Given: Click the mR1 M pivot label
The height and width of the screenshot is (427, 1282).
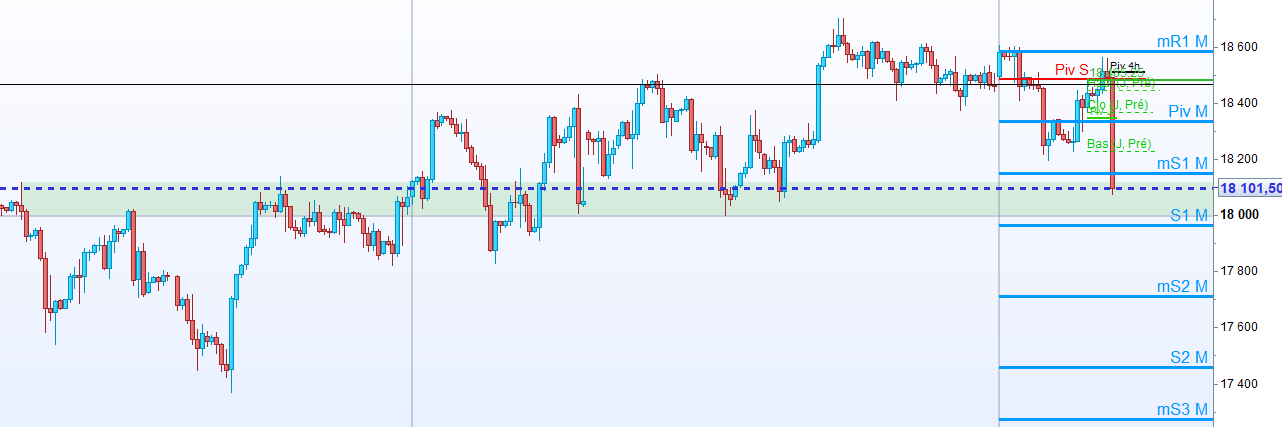Looking at the screenshot, I should point(1184,41).
